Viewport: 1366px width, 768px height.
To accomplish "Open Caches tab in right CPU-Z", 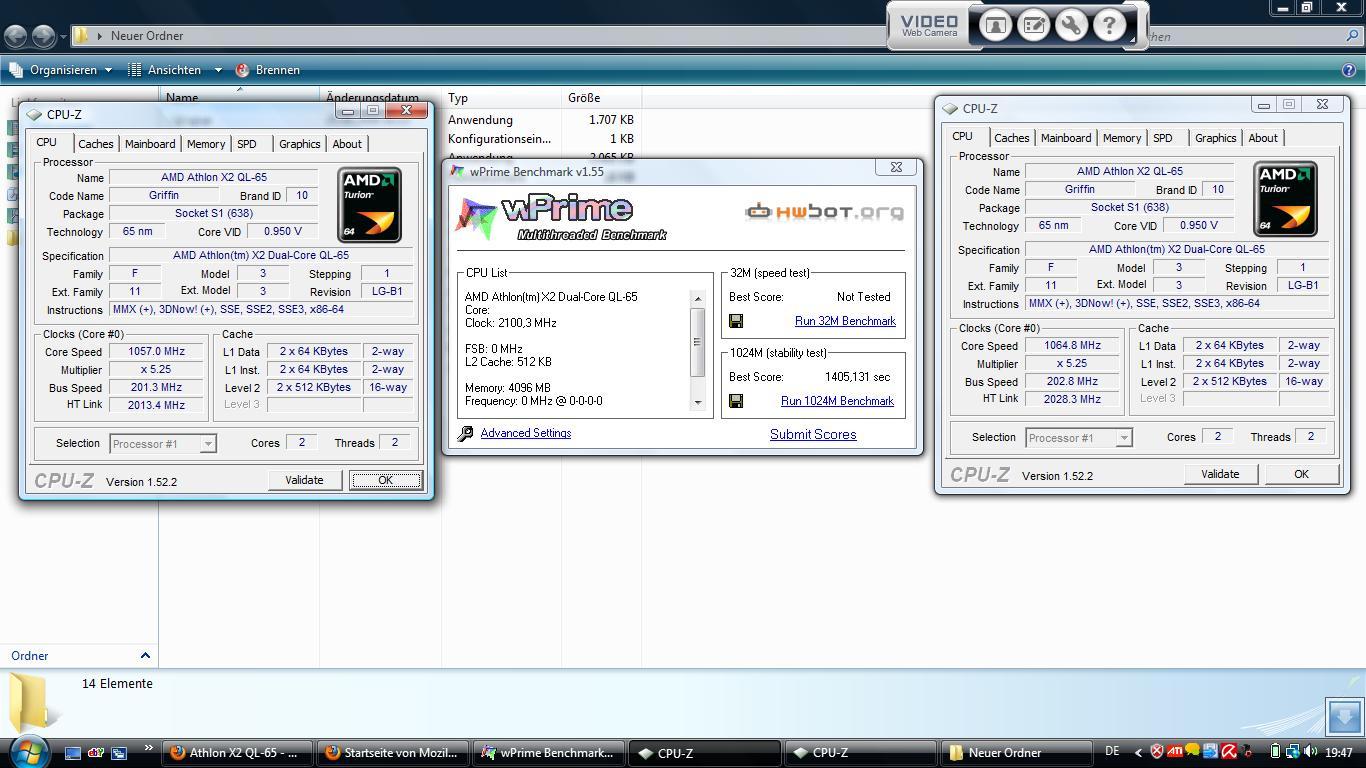I will 1012,138.
